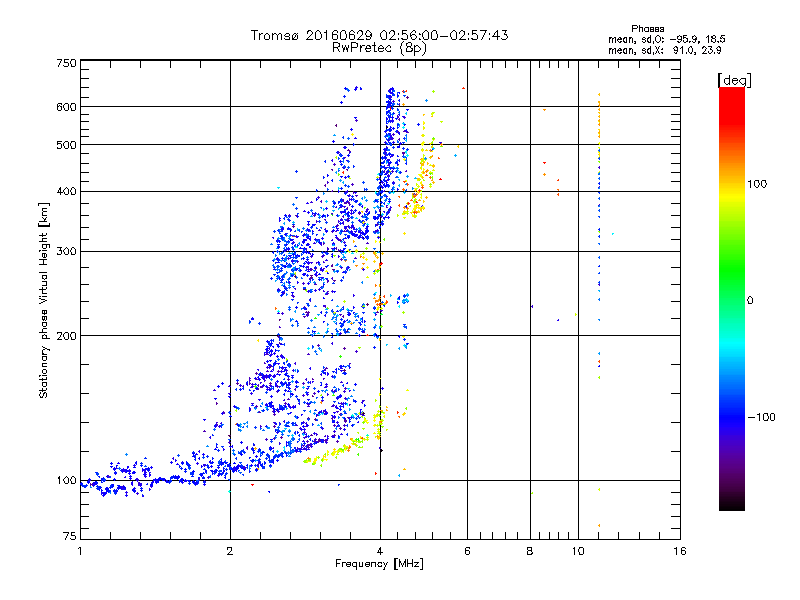The image size is (800, 600).
Task: Click the black bottom of the color bar
Action: click(x=732, y=503)
